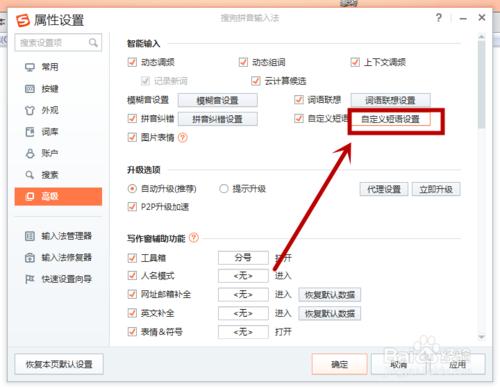Click the scrollbar up arrow
The height and width of the screenshot is (389, 500).
(481, 36)
